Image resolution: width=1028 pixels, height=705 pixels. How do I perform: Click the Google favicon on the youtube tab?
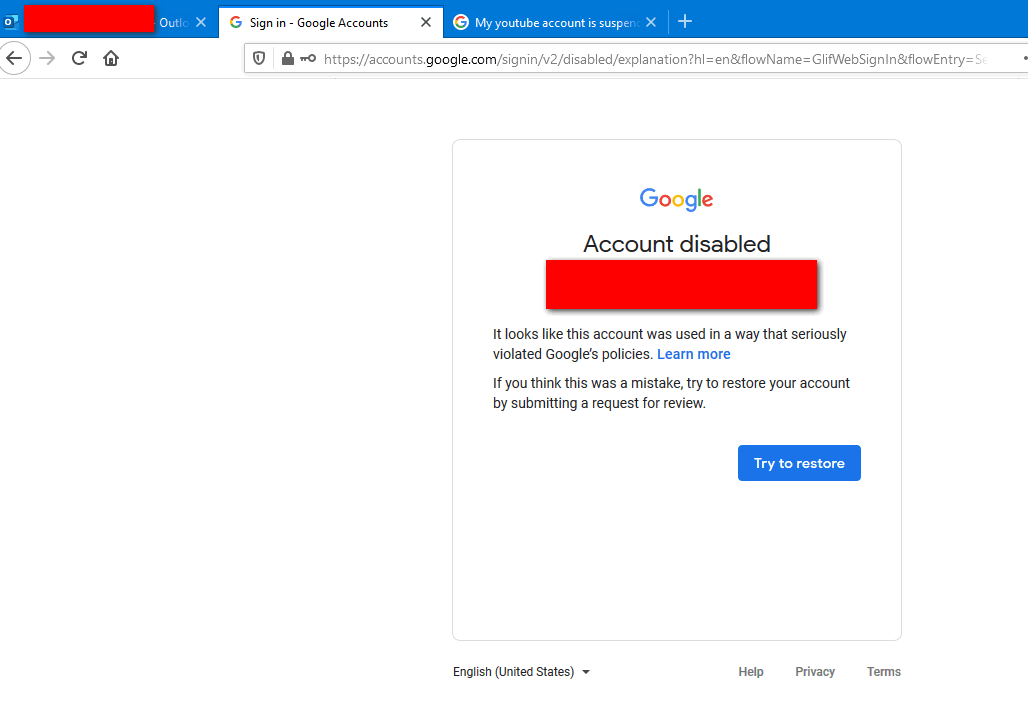tap(461, 22)
